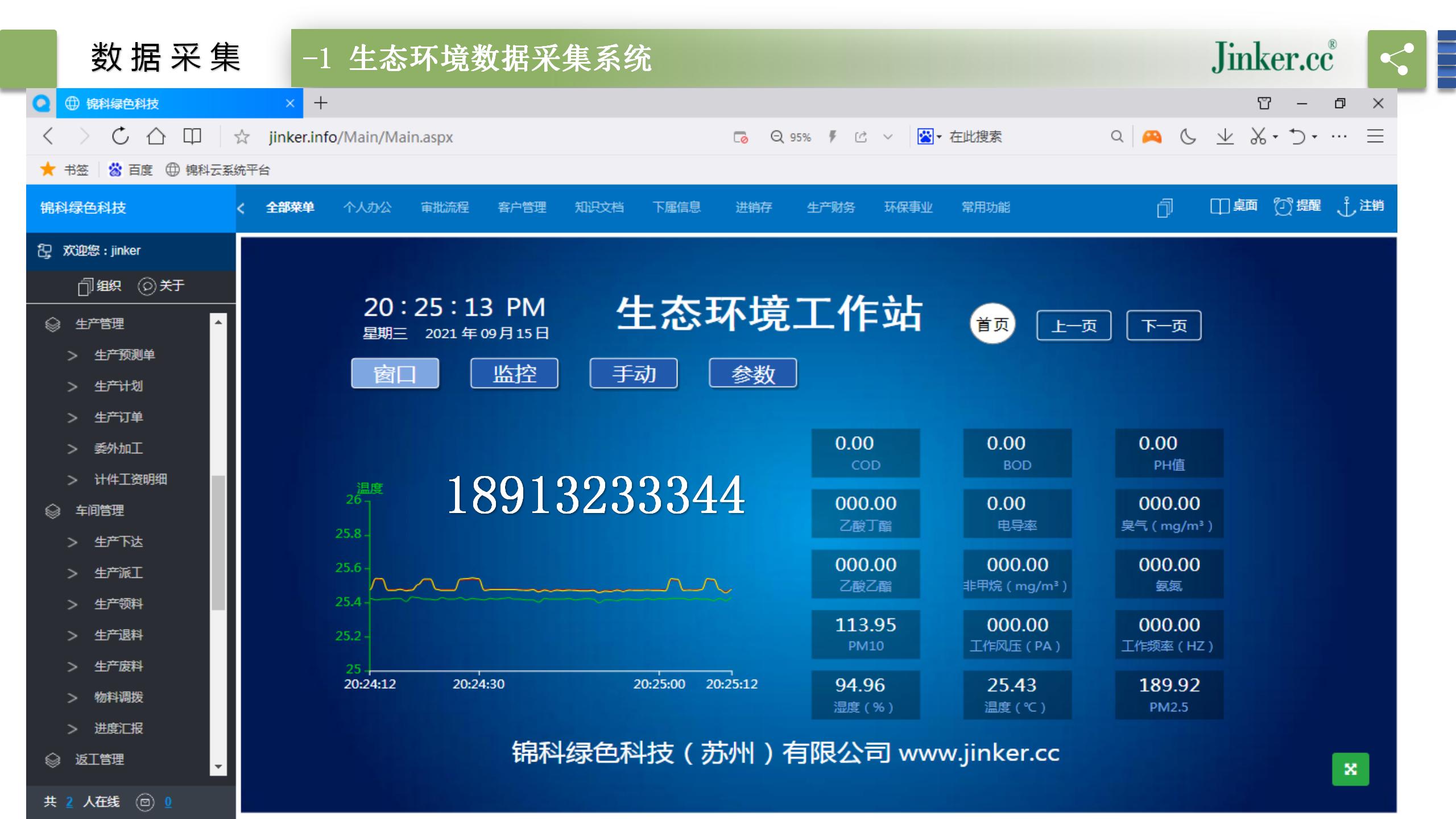Open the 环保事业 menu
Viewport: 1456px width, 819px height.
click(908, 207)
